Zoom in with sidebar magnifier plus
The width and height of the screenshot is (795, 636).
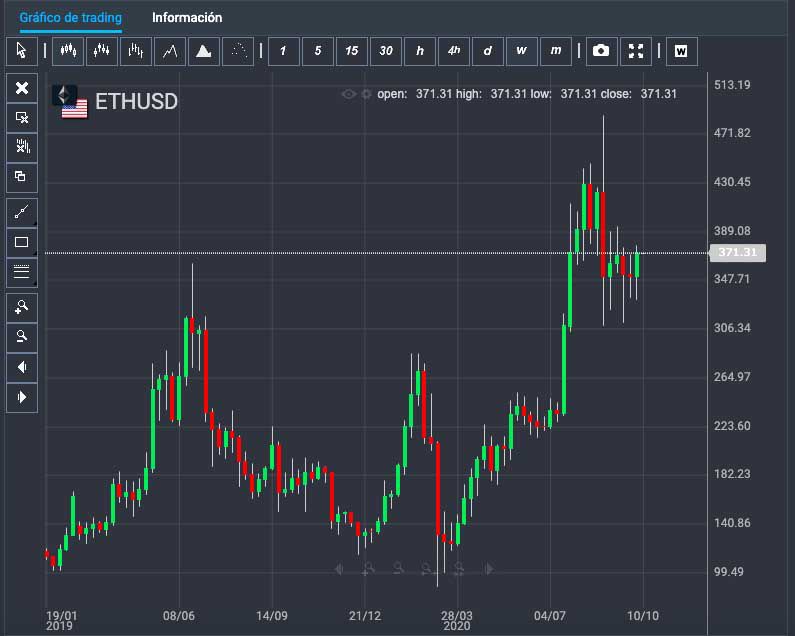click(22, 307)
